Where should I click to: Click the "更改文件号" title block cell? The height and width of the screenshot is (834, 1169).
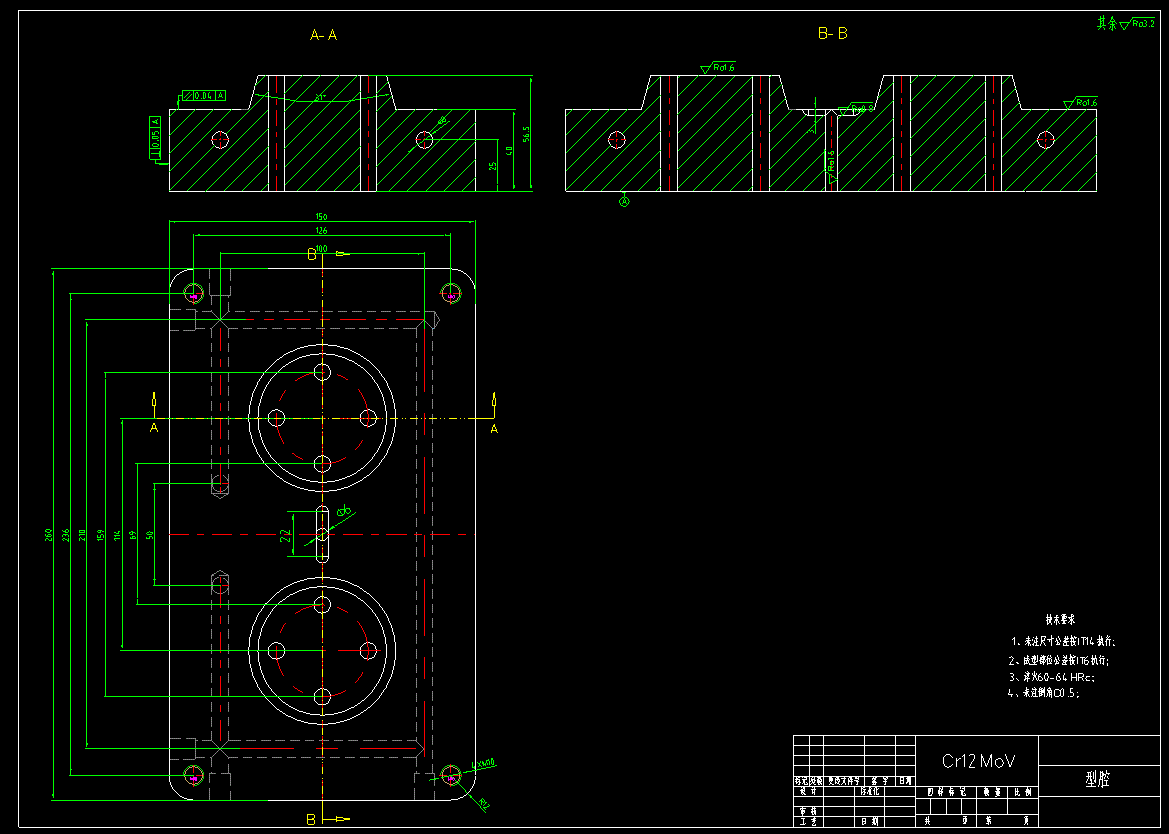(x=844, y=781)
